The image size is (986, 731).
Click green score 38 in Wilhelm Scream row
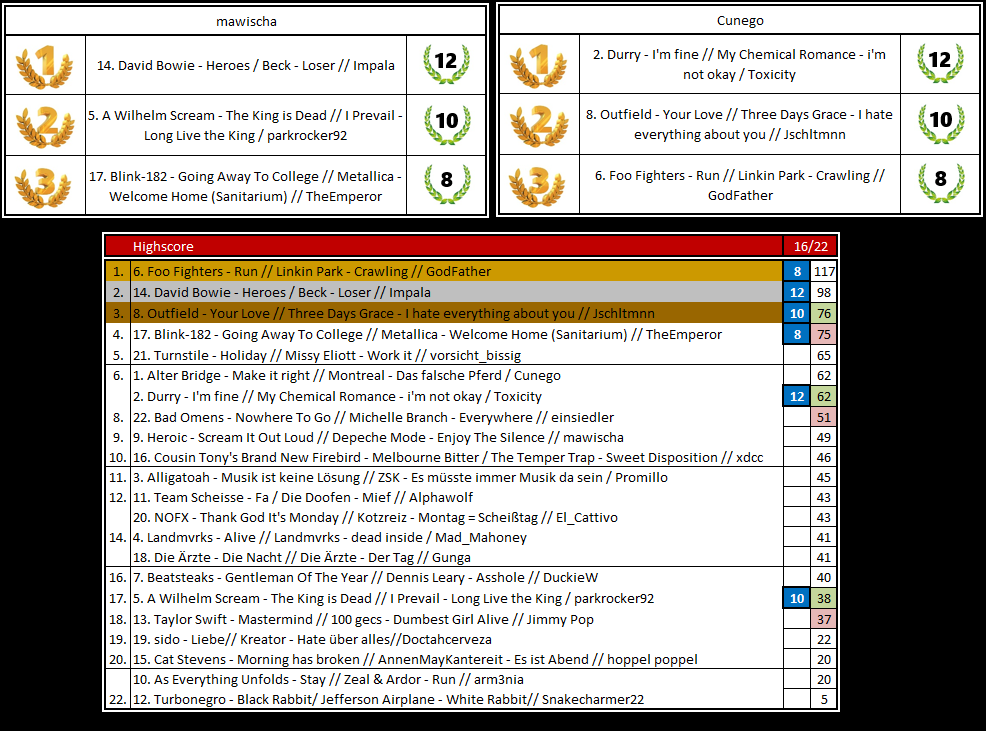coord(824,598)
